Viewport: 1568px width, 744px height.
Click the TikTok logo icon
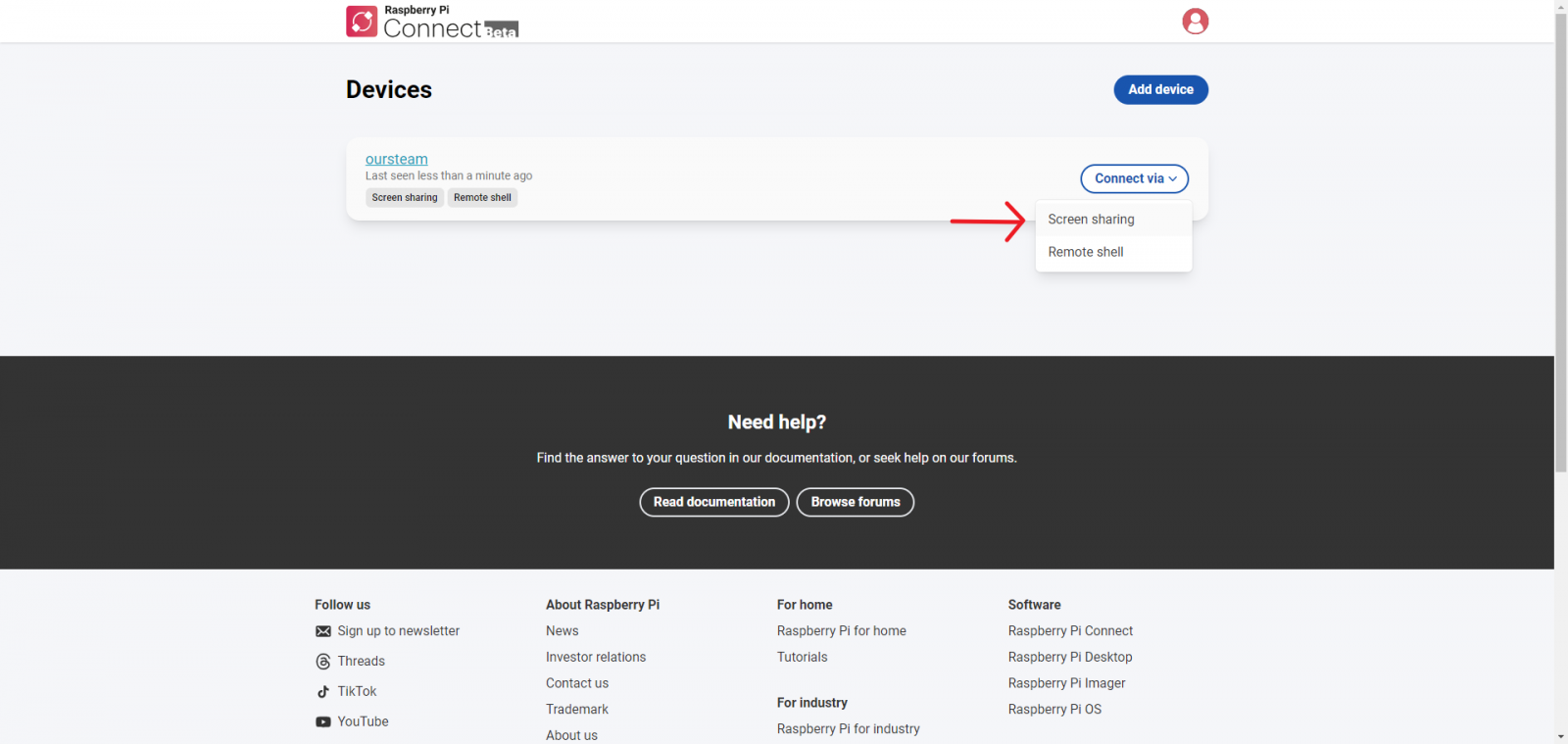(323, 692)
